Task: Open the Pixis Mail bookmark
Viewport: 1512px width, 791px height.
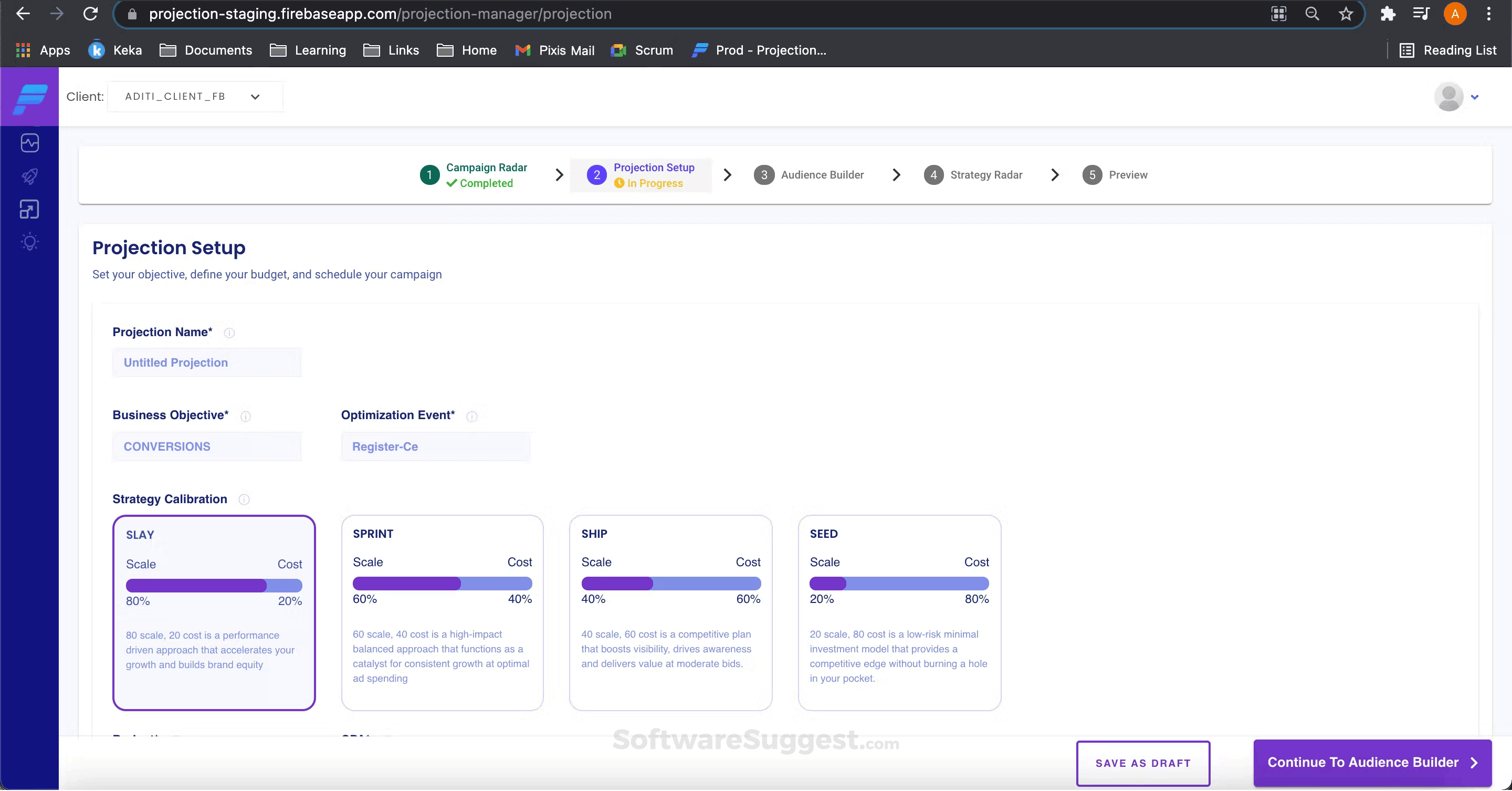Action: click(x=555, y=50)
